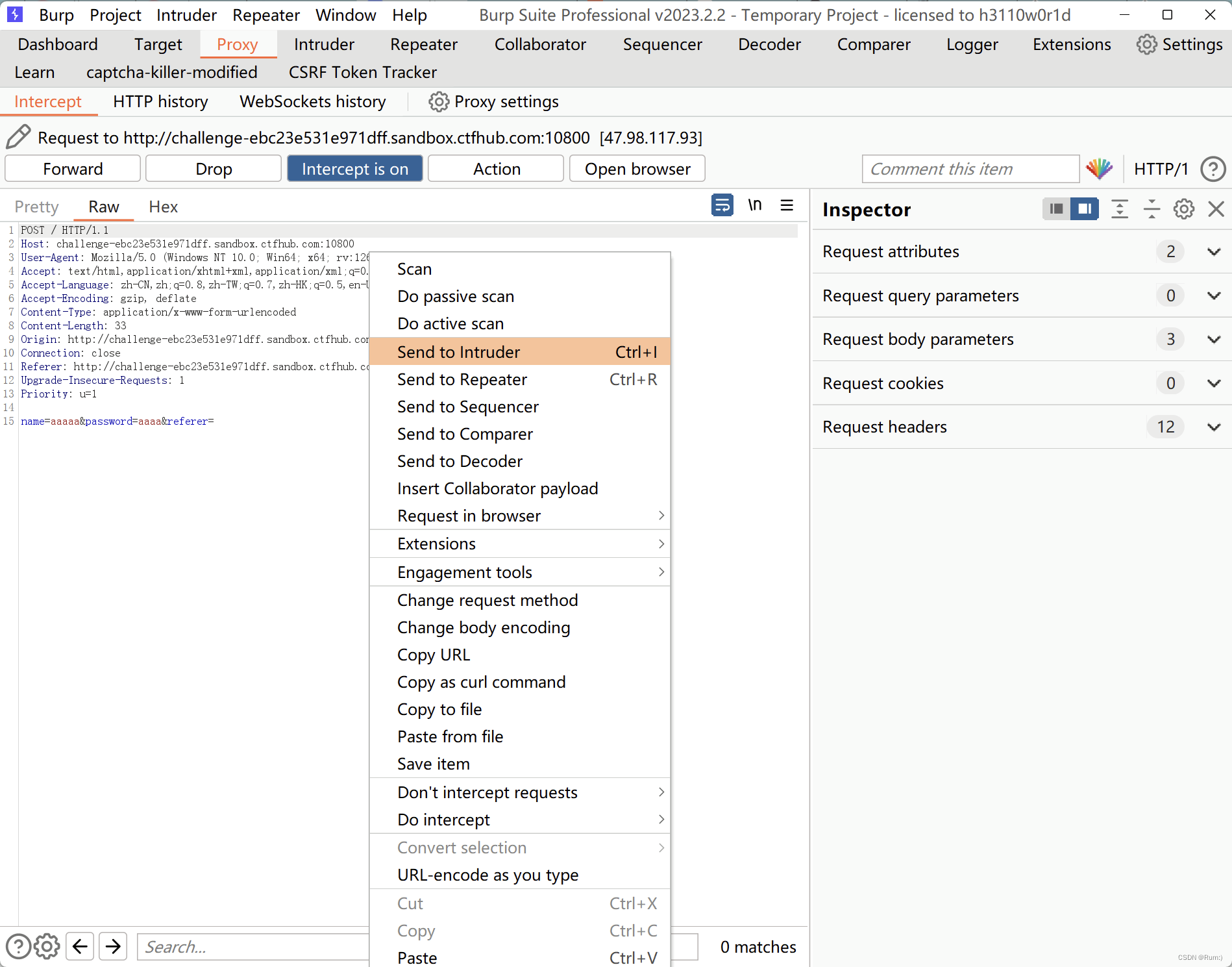Click the colorful highlight picker icon

click(x=1100, y=169)
